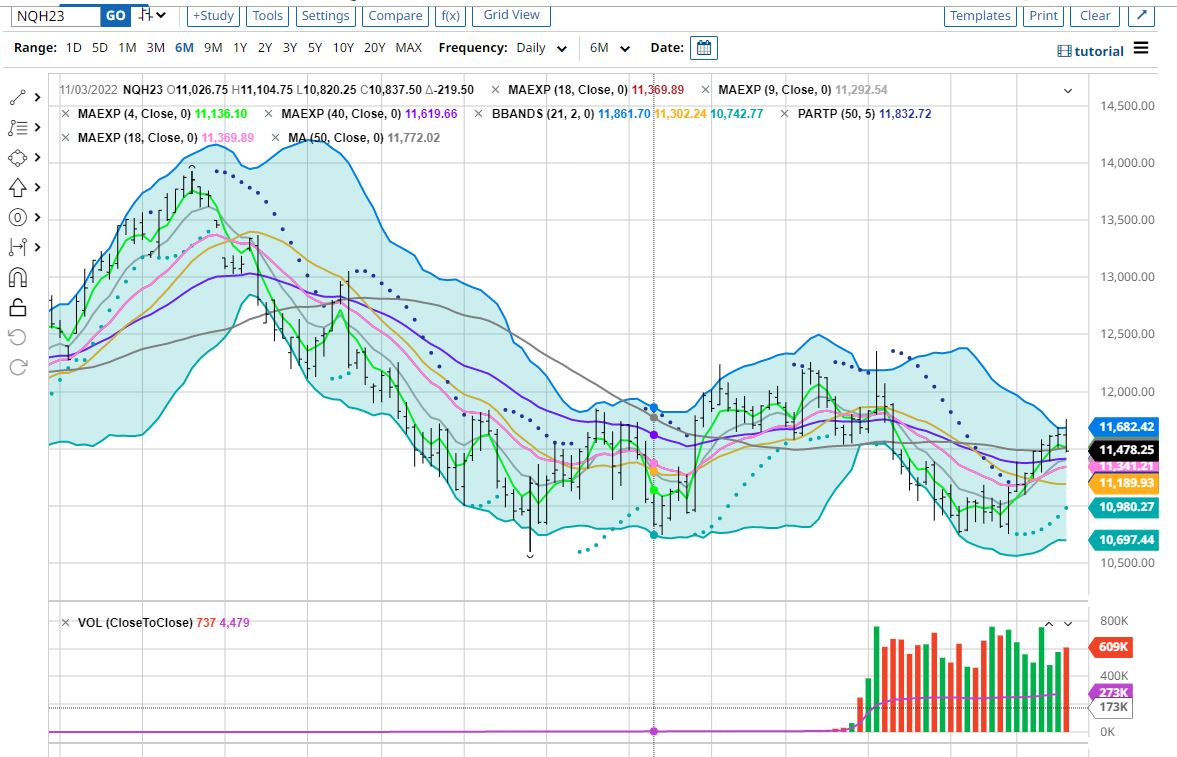Remove the VOL (CloseToClose) study
Image resolution: width=1177 pixels, height=757 pixels.
click(65, 623)
